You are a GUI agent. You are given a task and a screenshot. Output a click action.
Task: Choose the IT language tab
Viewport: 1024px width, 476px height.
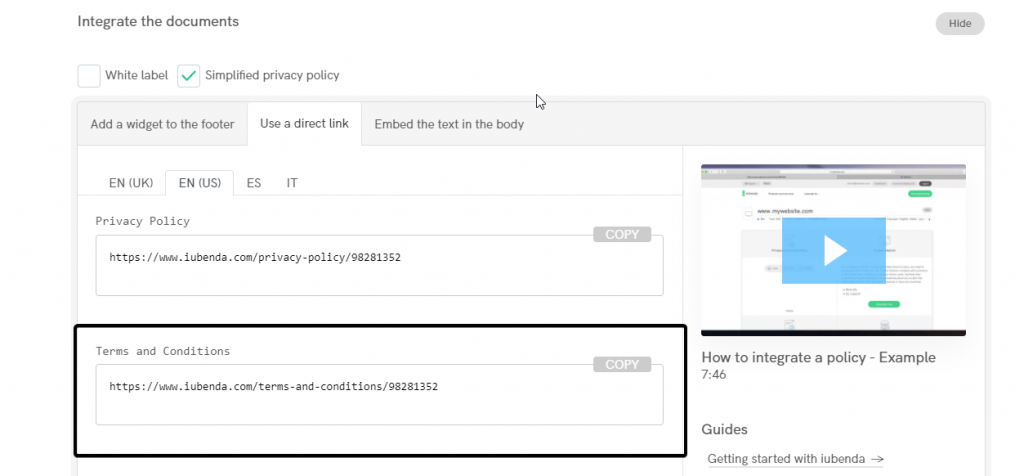[292, 183]
